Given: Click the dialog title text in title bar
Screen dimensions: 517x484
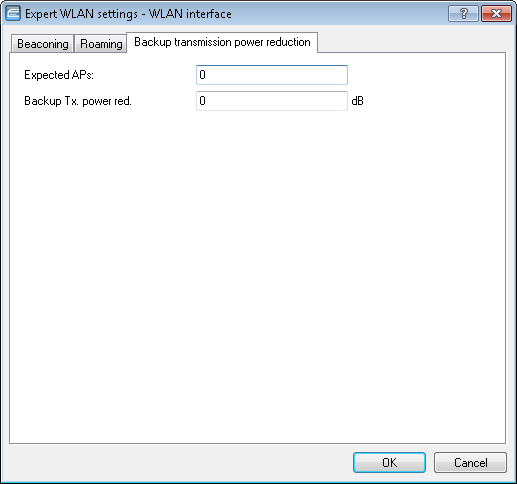Looking at the screenshot, I should click(128, 14).
